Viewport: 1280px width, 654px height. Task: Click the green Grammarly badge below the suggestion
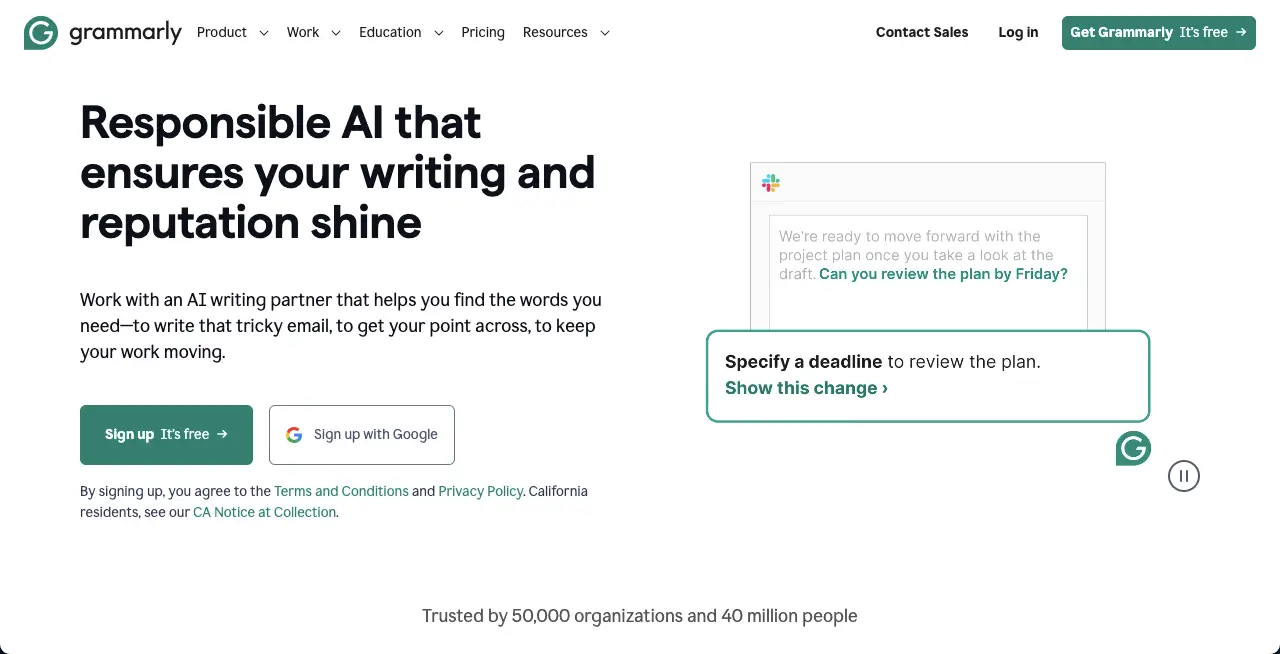tap(1133, 449)
